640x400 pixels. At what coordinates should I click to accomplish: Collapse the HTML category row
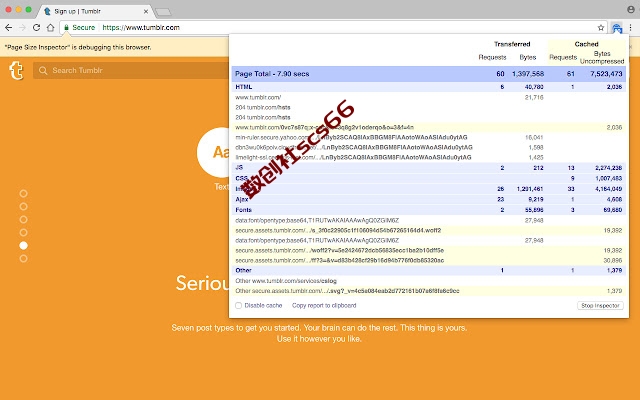tap(429, 87)
